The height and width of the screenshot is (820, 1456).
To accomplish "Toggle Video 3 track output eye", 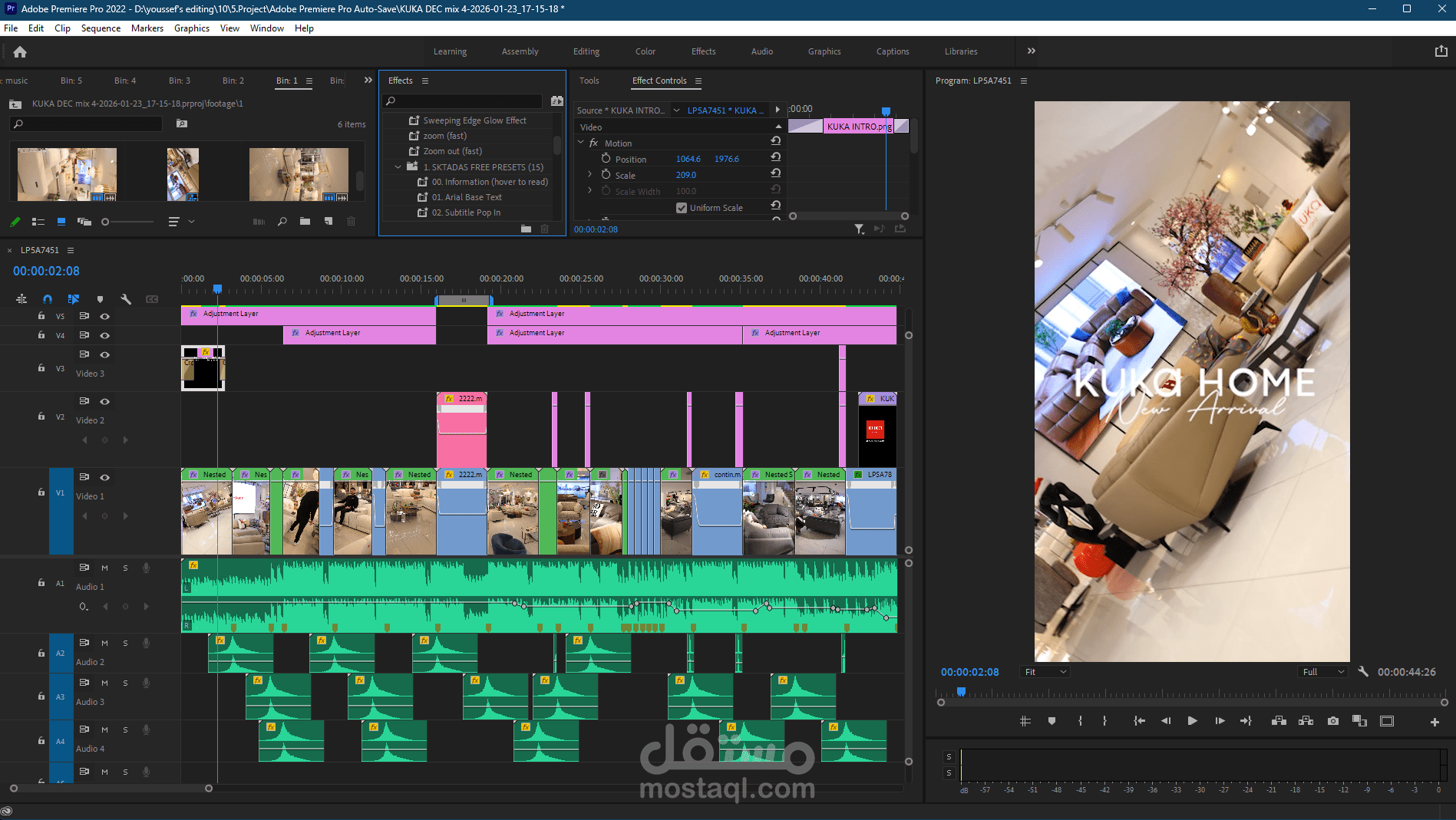I will [105, 354].
